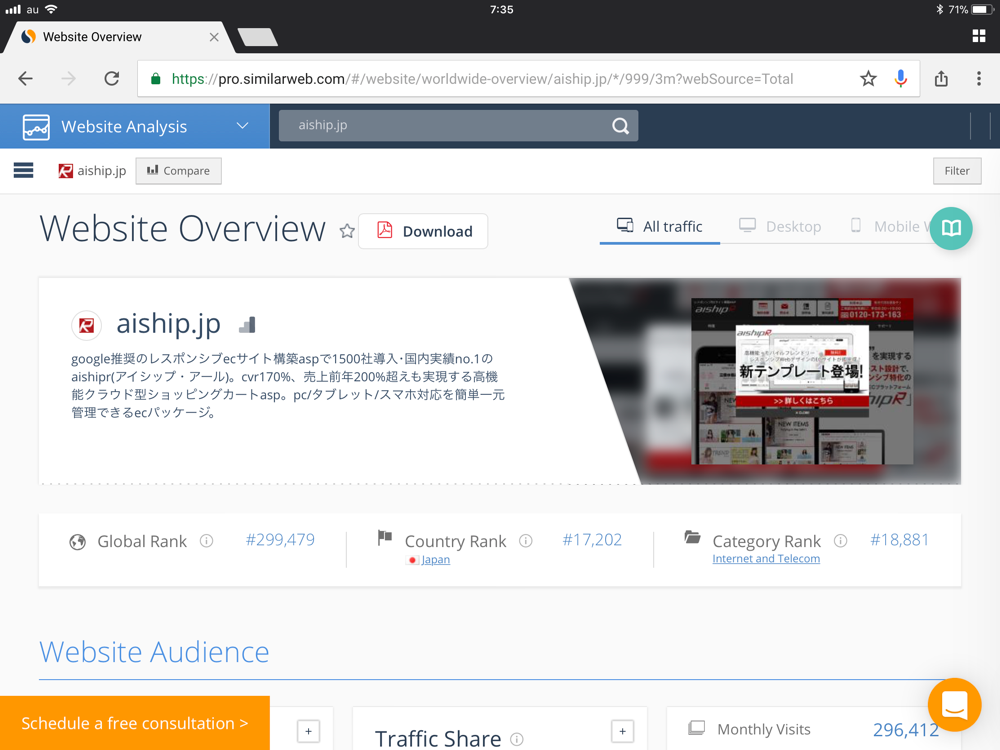
Task: Select the All traffic tab
Action: pyautogui.click(x=660, y=227)
